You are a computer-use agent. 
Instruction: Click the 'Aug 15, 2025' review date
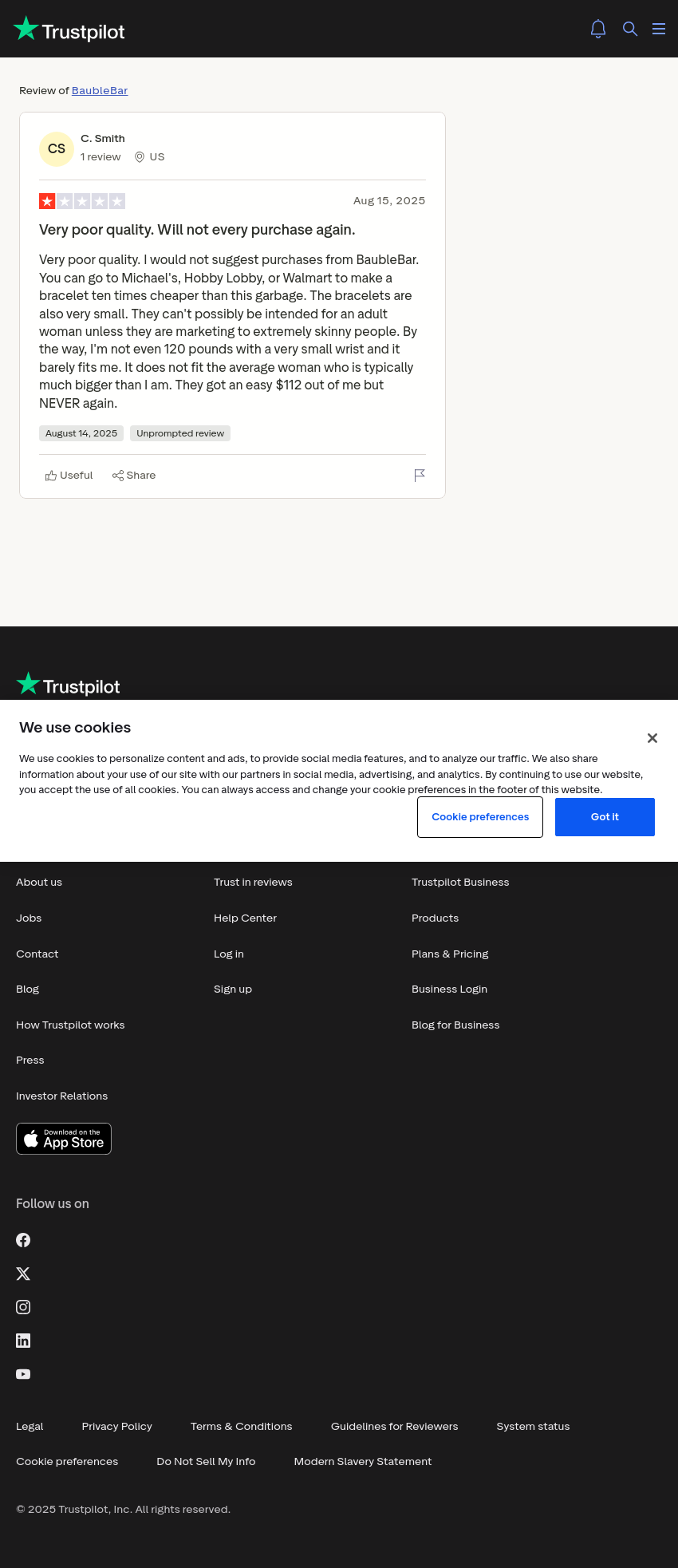pyautogui.click(x=389, y=201)
